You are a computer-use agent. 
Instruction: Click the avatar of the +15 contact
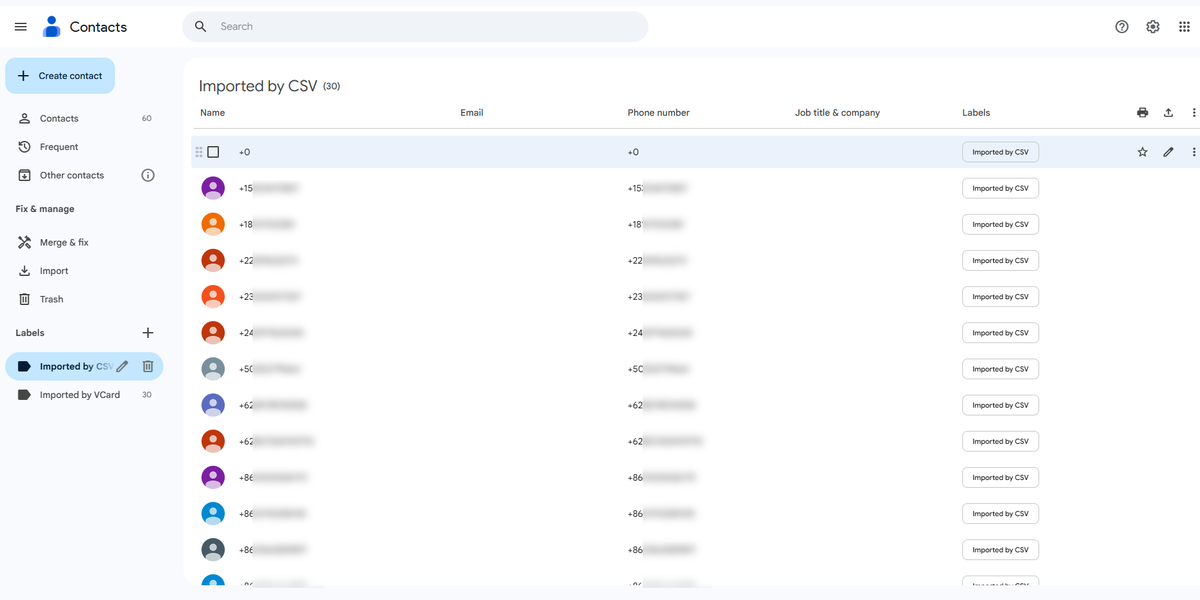point(213,188)
